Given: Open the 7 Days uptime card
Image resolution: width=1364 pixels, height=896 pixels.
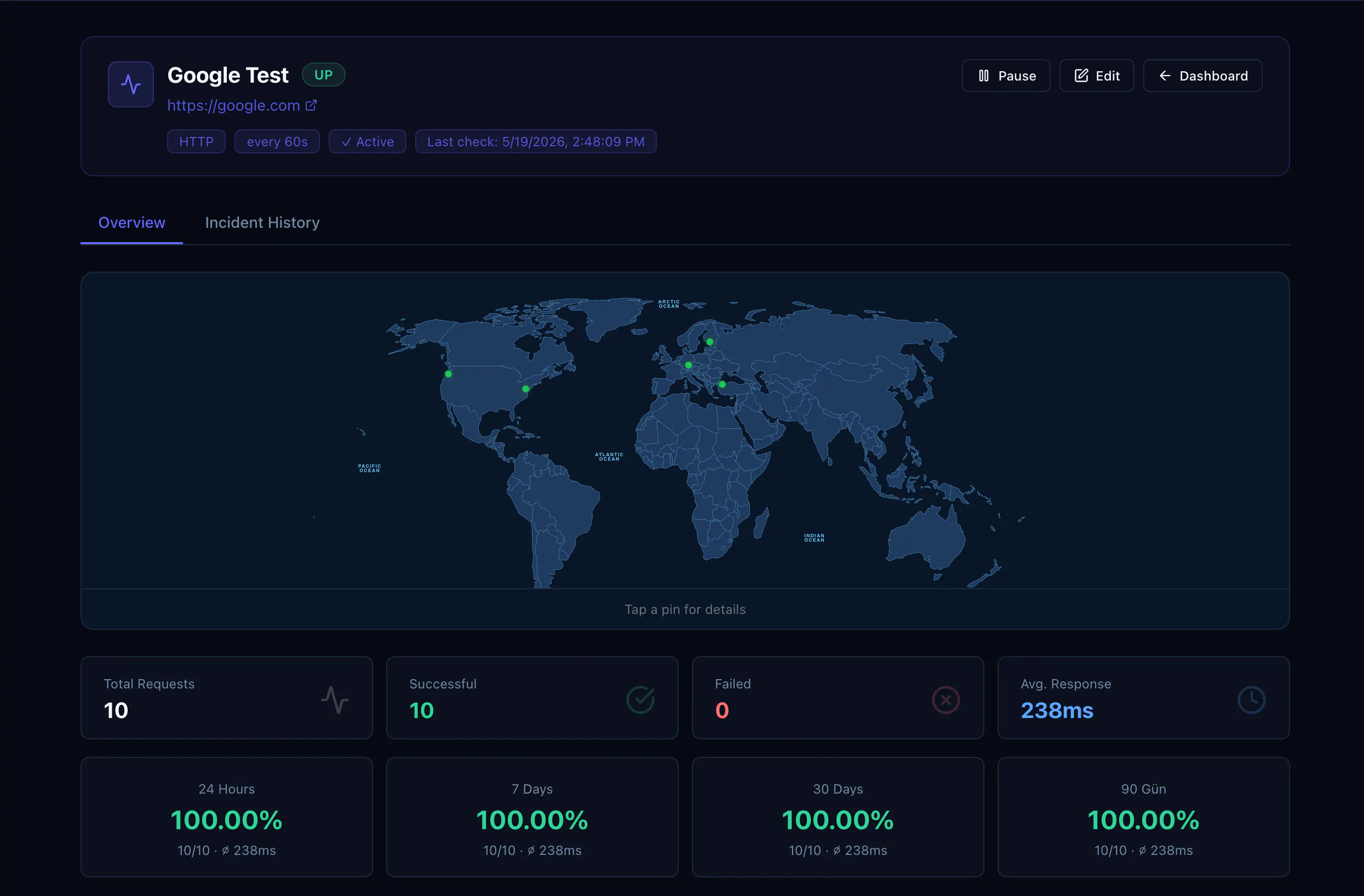Looking at the screenshot, I should tap(532, 817).
